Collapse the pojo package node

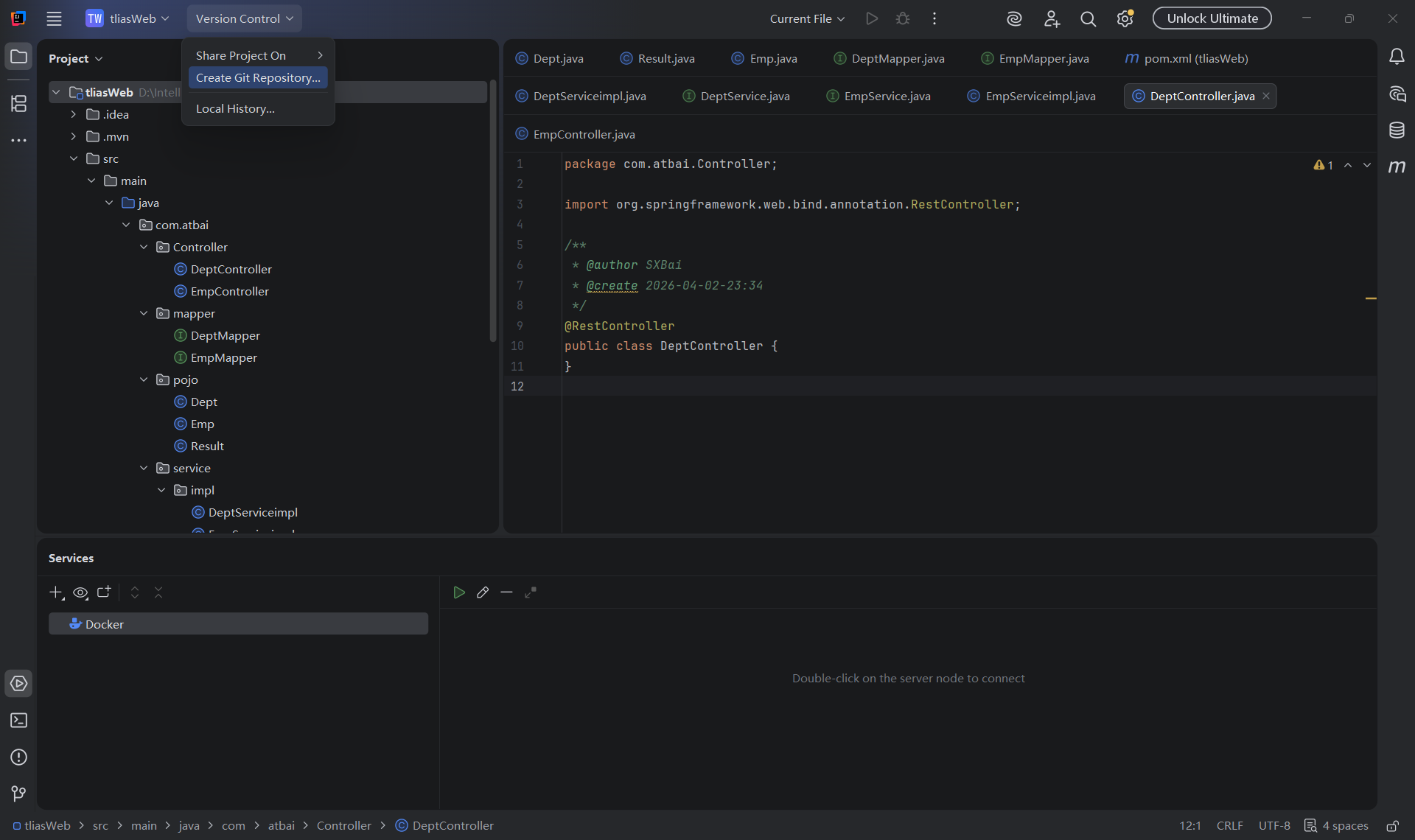coord(144,379)
